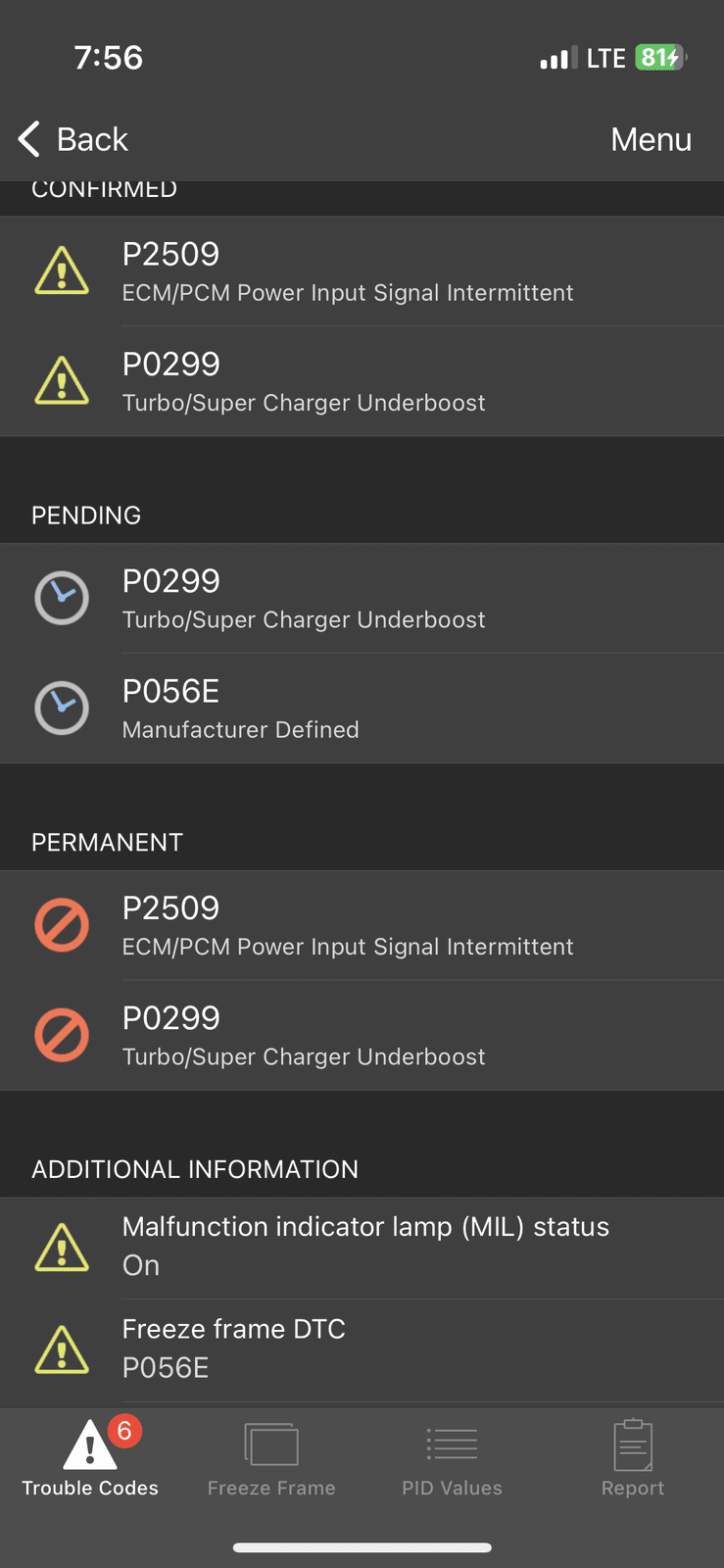Tap the red prohibited icon beside permanent P2509
This screenshot has height=1568, width=724.
click(62, 925)
